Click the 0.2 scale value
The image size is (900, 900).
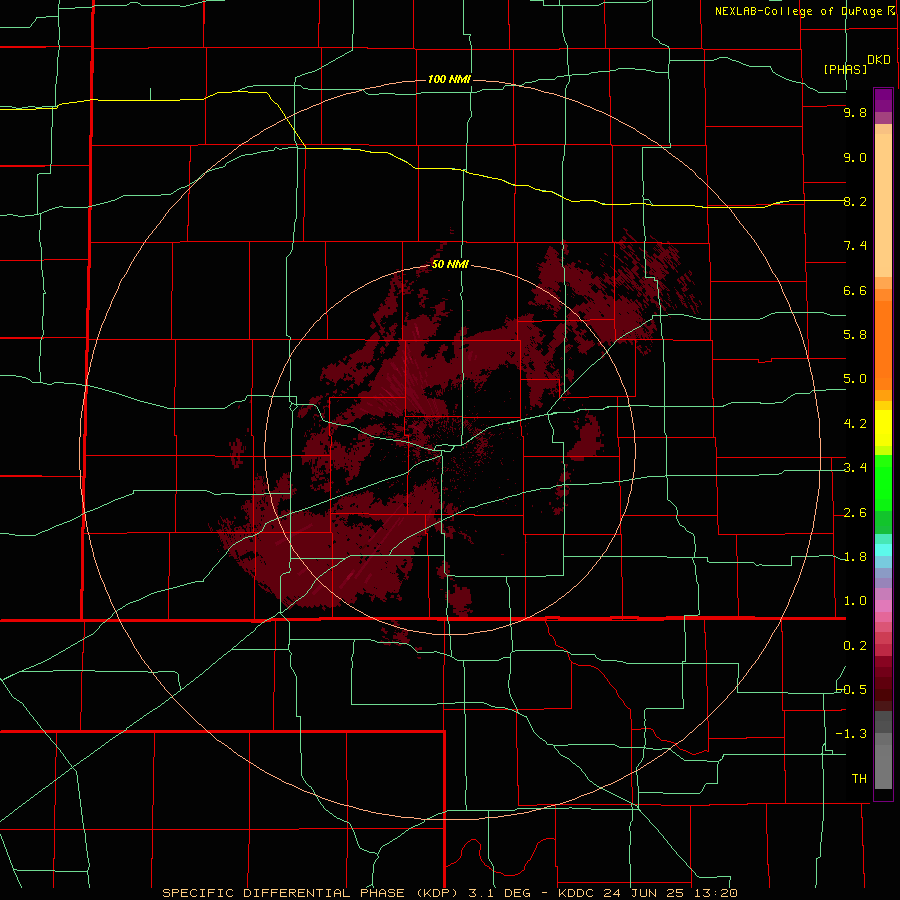855,646
